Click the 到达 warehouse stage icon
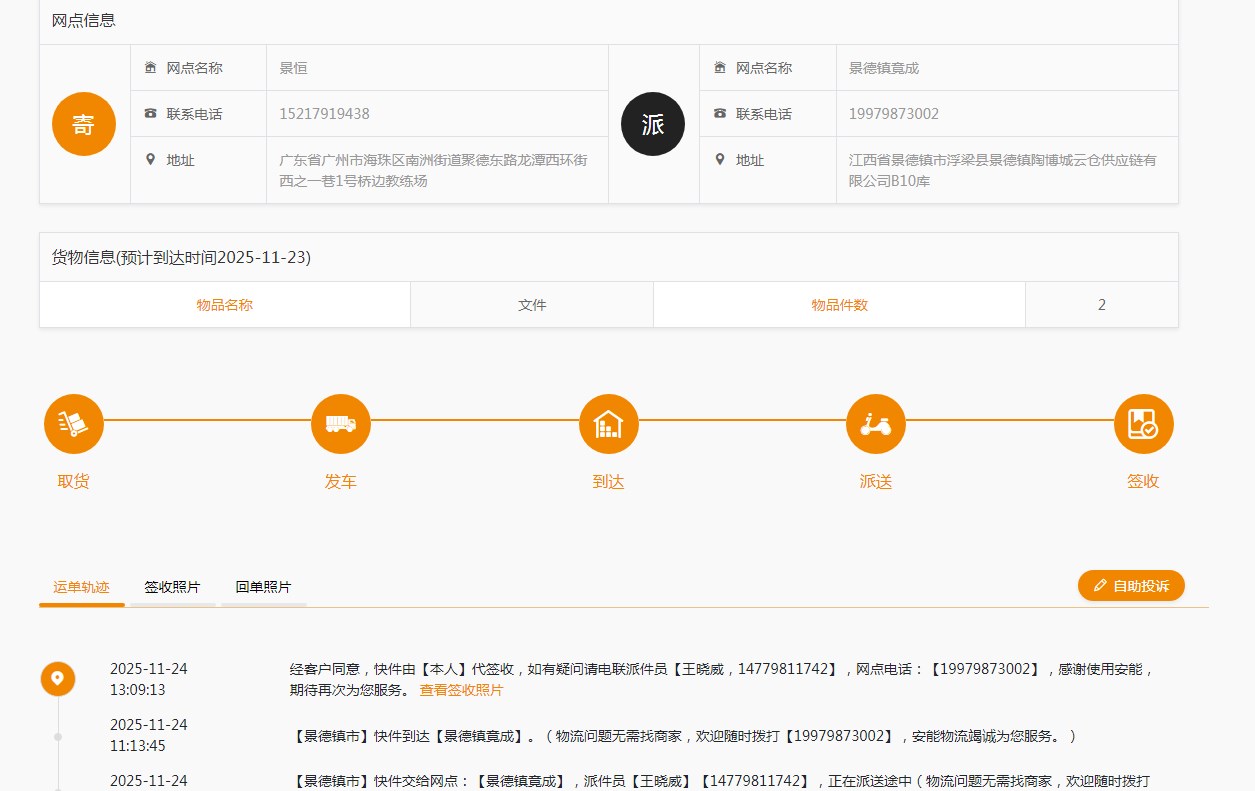 pyautogui.click(x=608, y=424)
